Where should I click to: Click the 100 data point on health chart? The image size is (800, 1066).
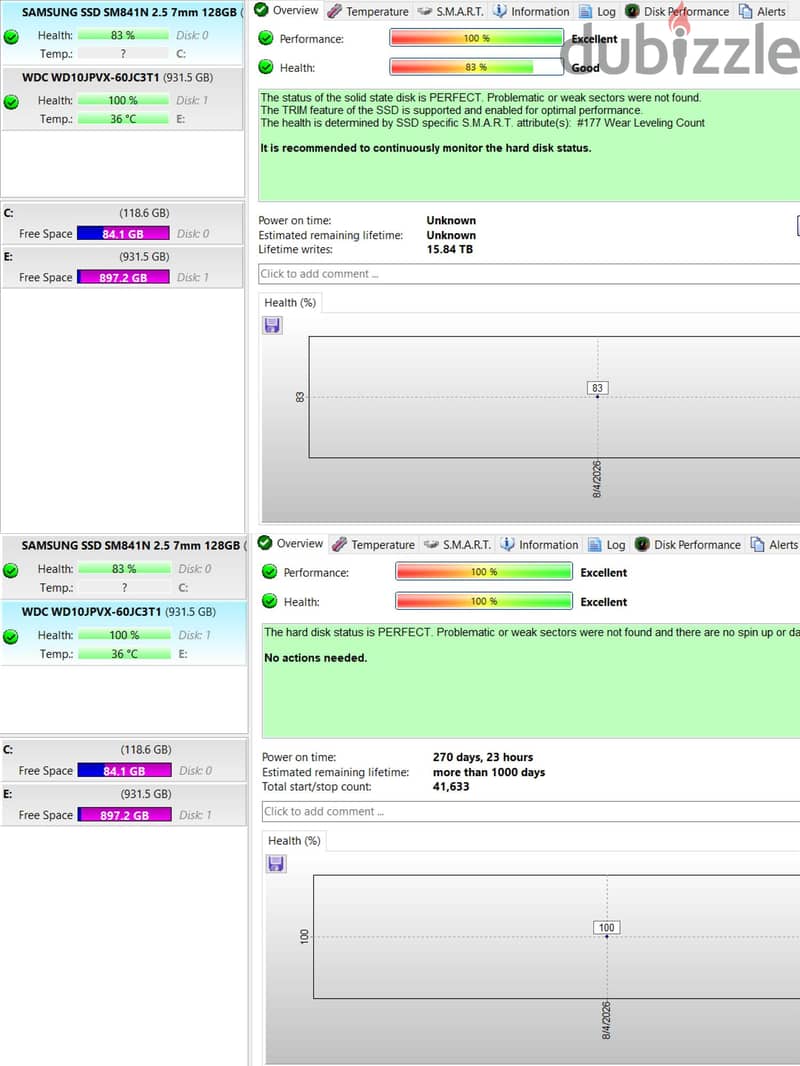607,936
